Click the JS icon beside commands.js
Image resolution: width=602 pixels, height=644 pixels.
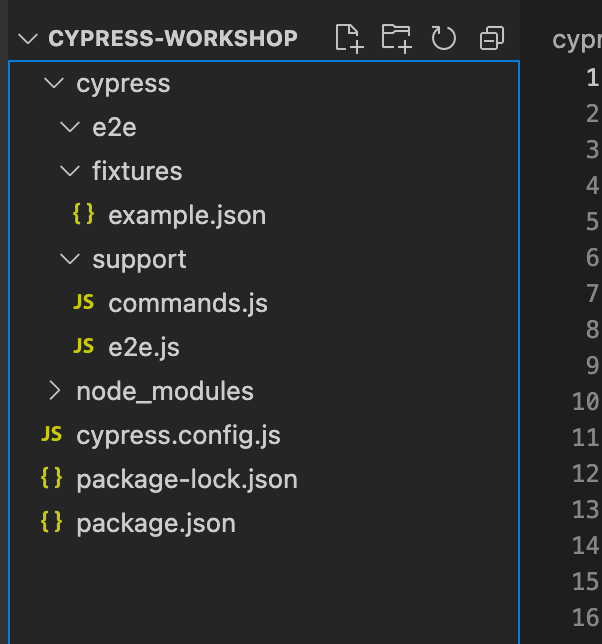[x=84, y=302]
